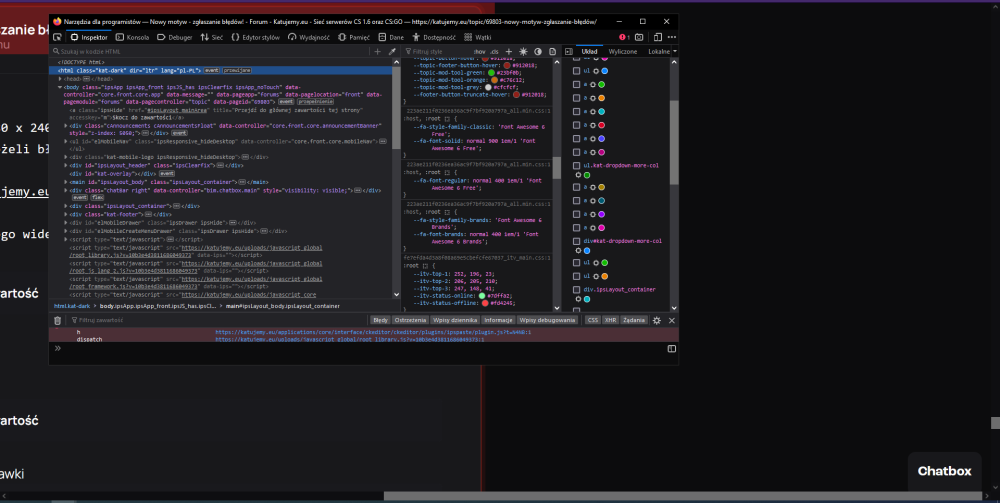Open the Wydajność tab
The image size is (1000, 503).
tap(309, 37)
